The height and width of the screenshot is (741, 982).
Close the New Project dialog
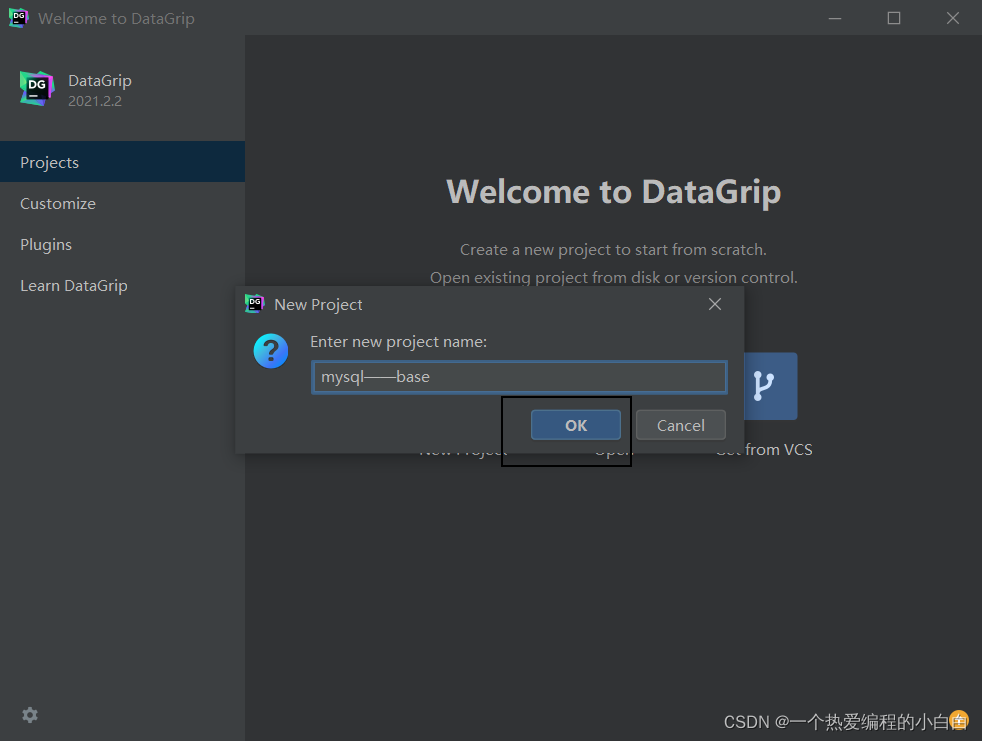(x=715, y=304)
